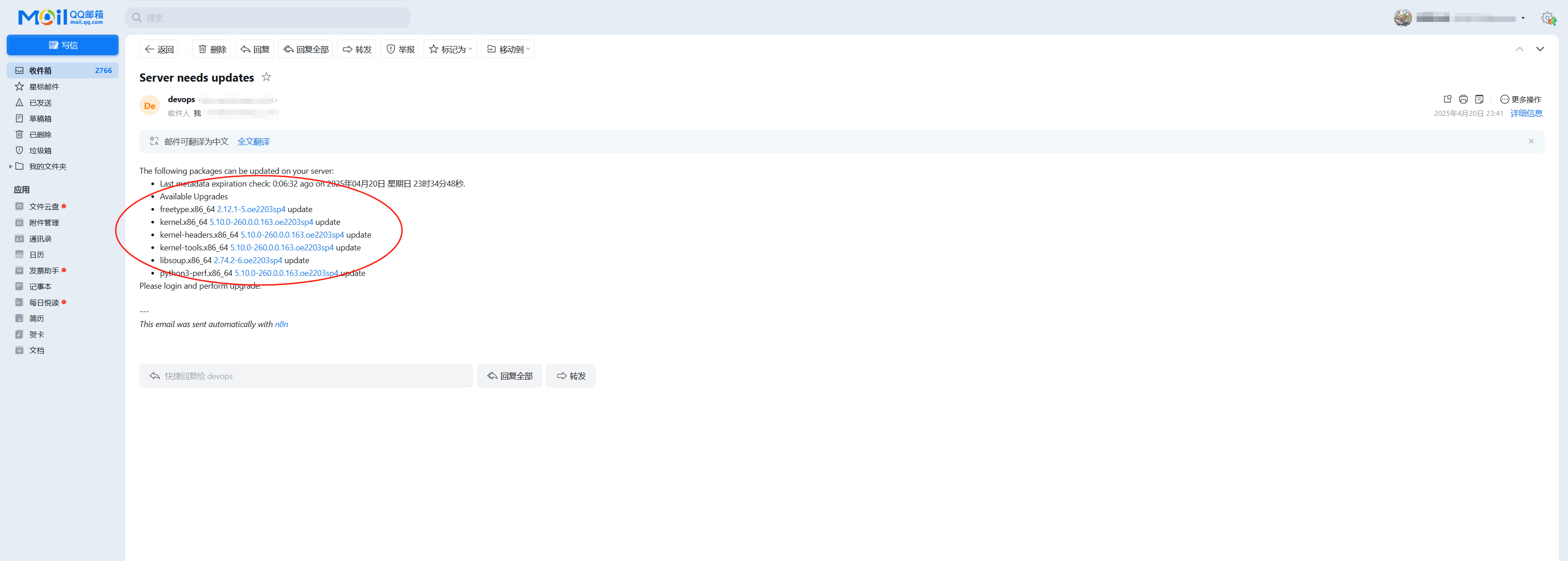Open the 移动到 dropdown
The height and width of the screenshot is (561, 1568).
point(508,49)
